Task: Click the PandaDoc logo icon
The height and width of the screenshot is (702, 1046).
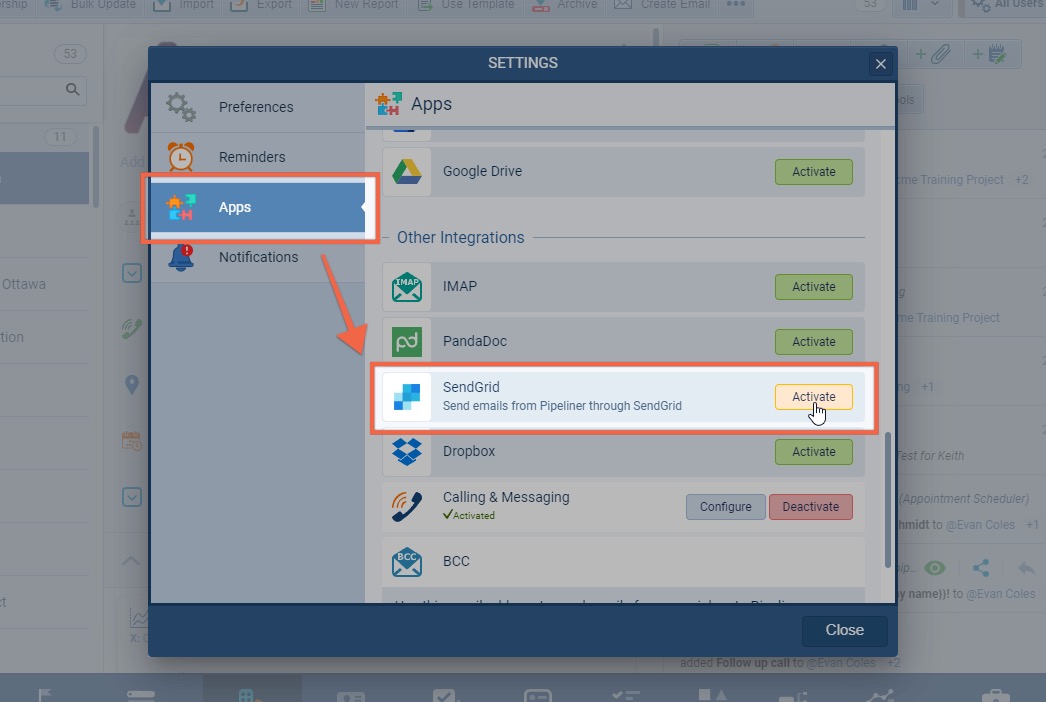Action: (407, 342)
